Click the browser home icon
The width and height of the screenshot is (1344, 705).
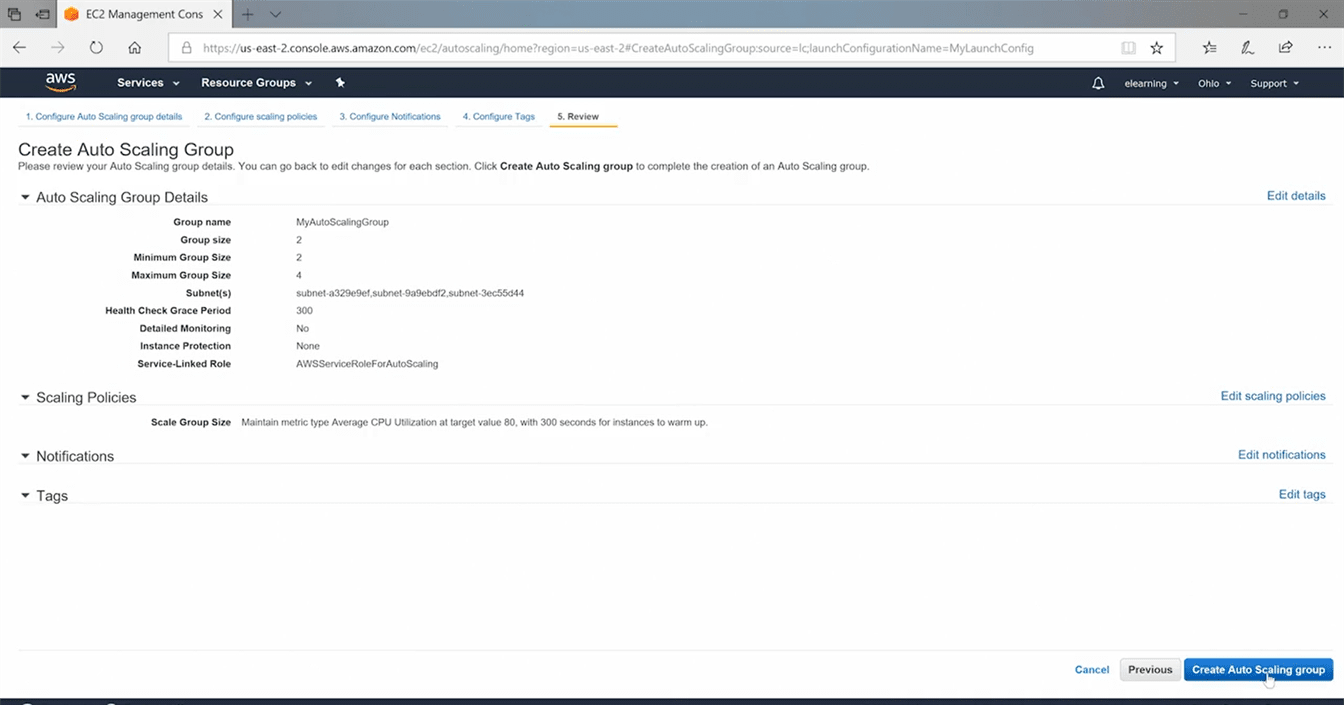[x=135, y=47]
